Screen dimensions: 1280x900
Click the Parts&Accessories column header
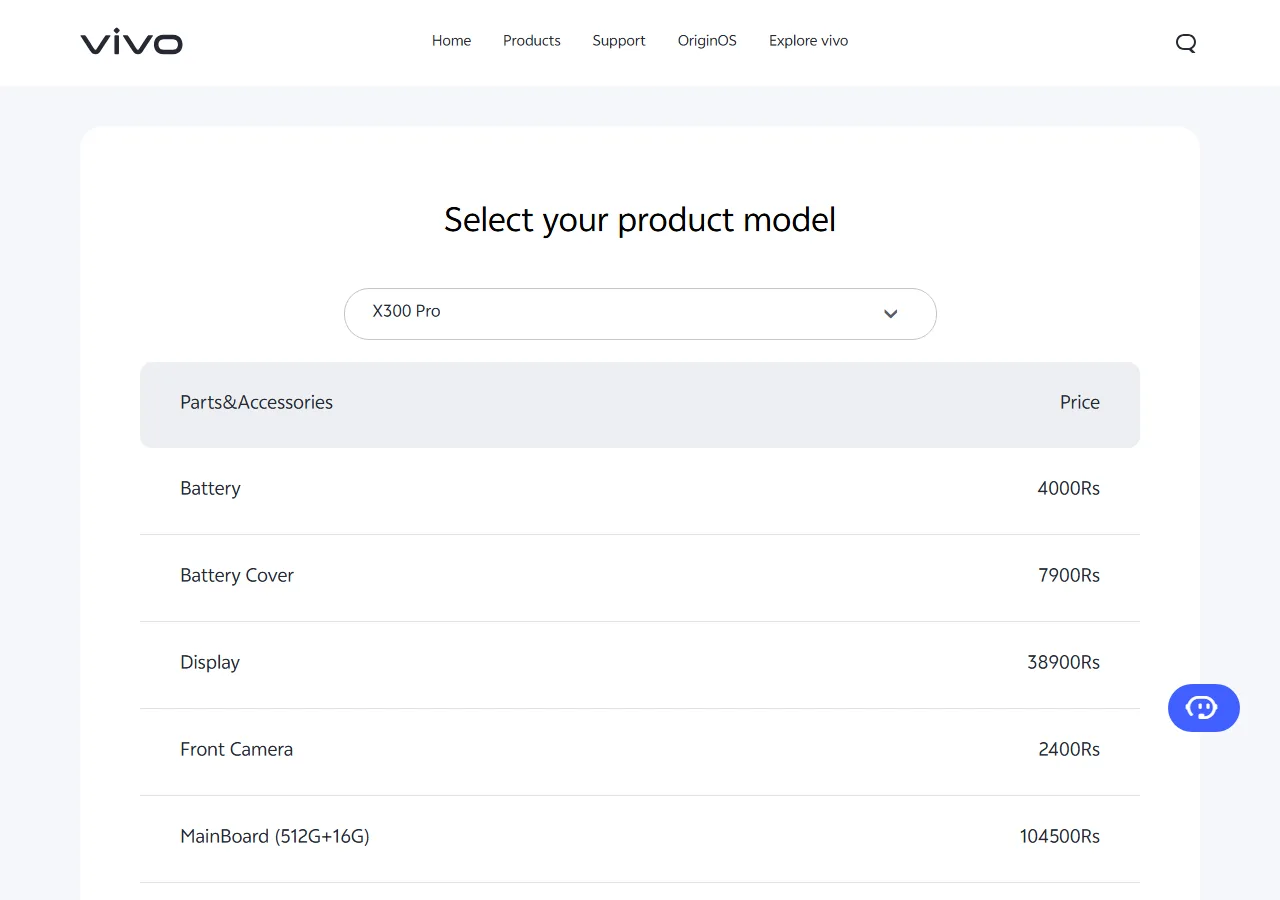pos(256,402)
